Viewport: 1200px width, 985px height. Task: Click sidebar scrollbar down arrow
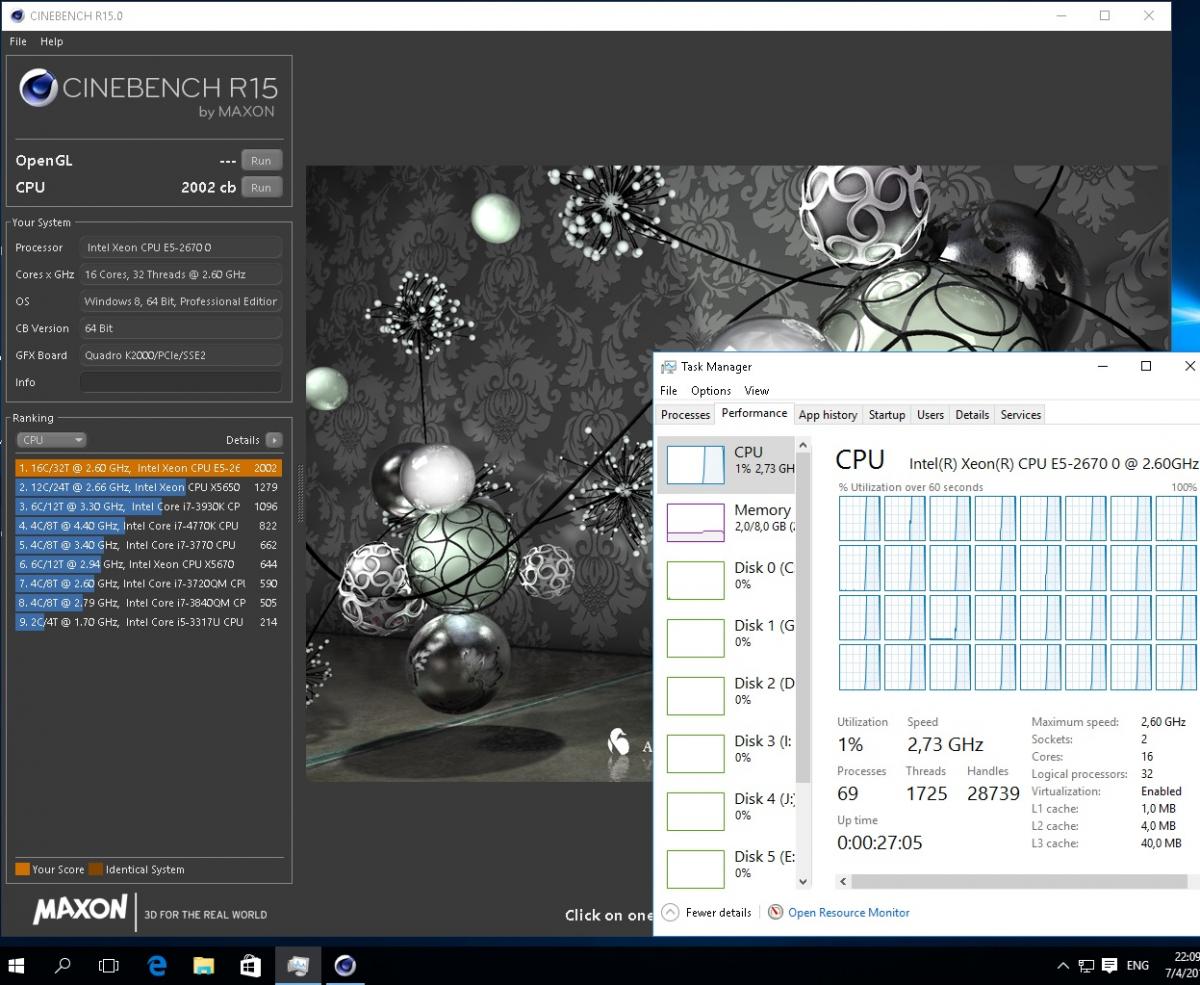coord(802,881)
